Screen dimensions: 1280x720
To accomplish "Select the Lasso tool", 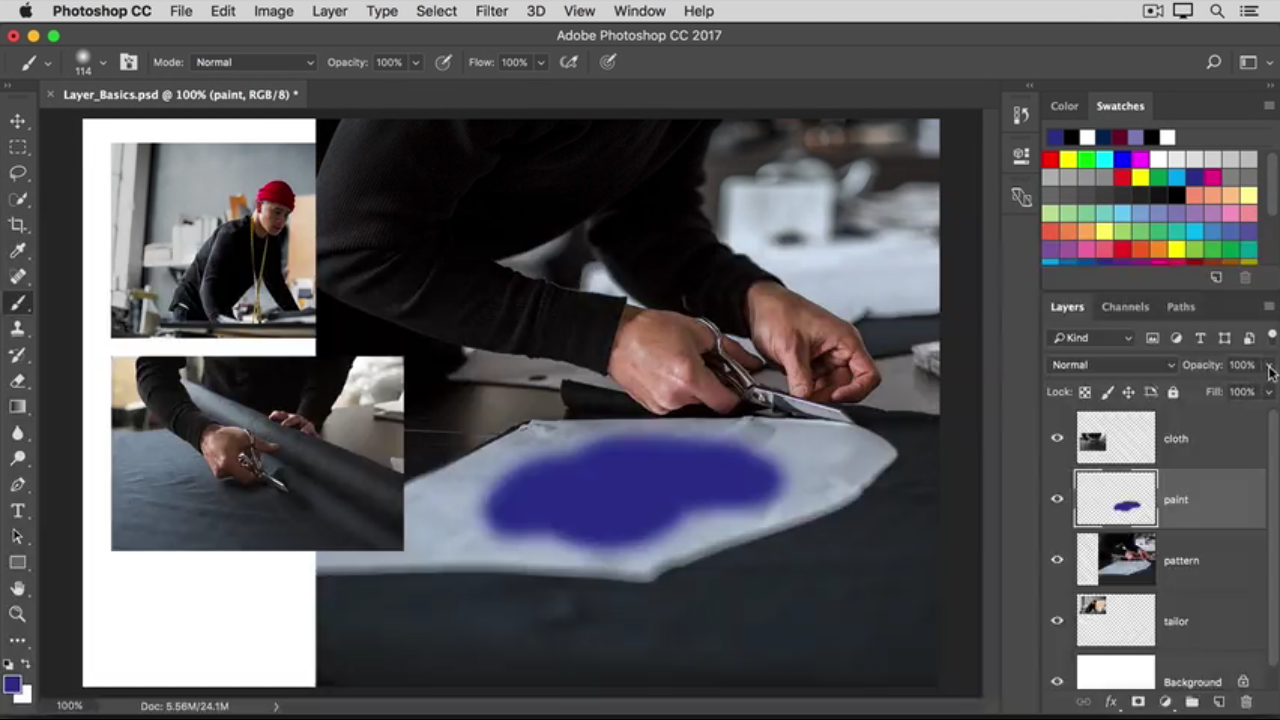I will (18, 173).
